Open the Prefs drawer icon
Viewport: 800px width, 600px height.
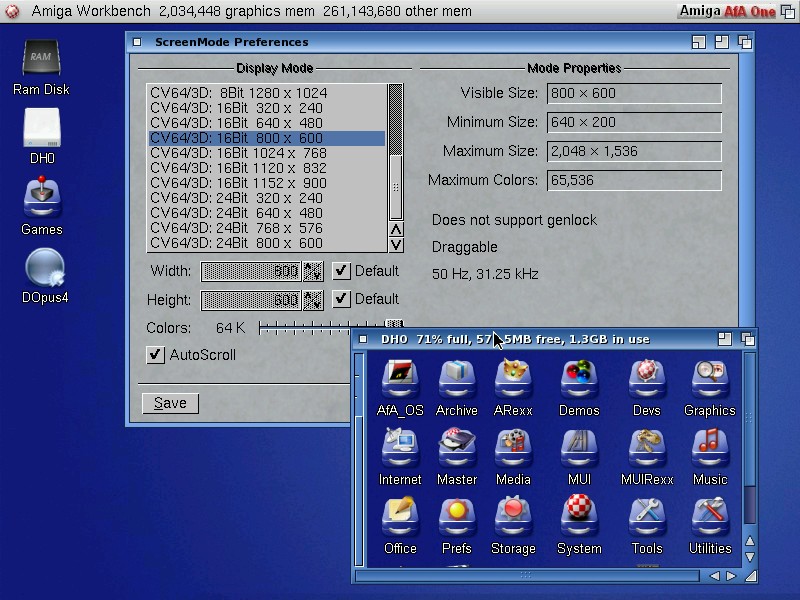pos(457,518)
